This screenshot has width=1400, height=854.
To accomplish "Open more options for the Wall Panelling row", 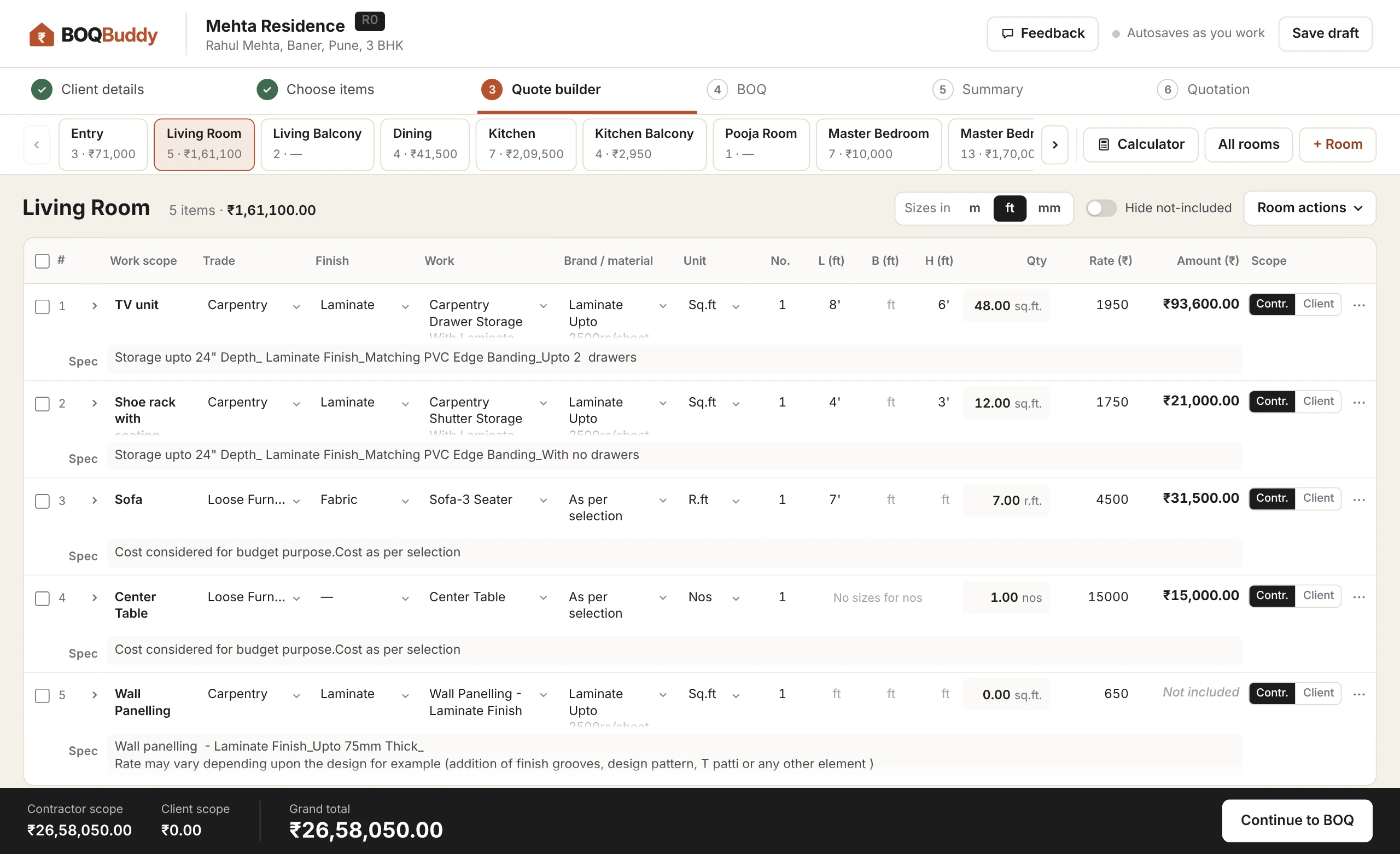I will 1359,694.
